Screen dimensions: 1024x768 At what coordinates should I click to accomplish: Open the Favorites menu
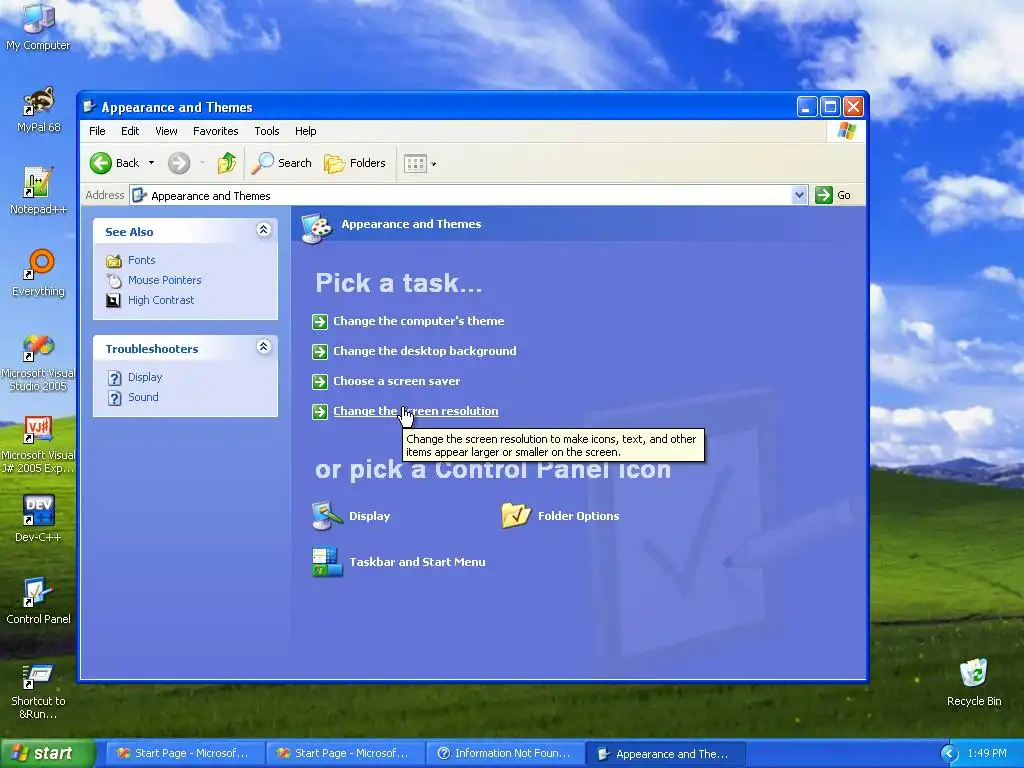click(x=216, y=131)
